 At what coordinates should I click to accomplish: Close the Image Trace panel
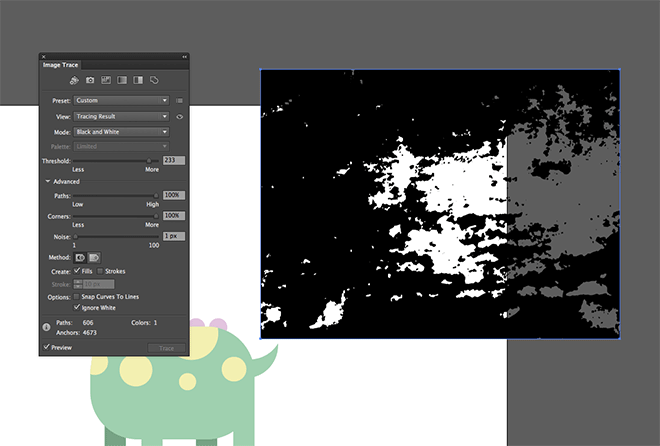43,56
